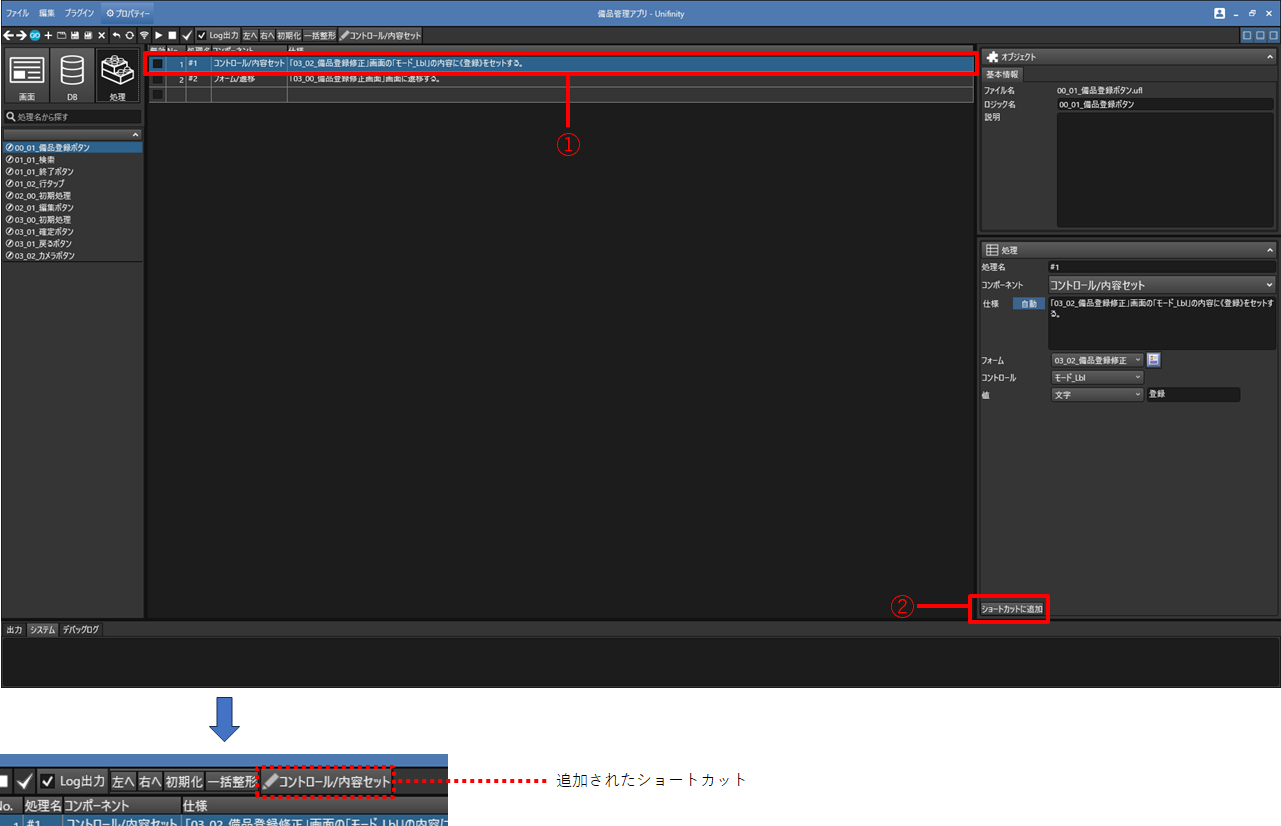Check the disable box for row #2
This screenshot has width=1281, height=826.
point(157,79)
